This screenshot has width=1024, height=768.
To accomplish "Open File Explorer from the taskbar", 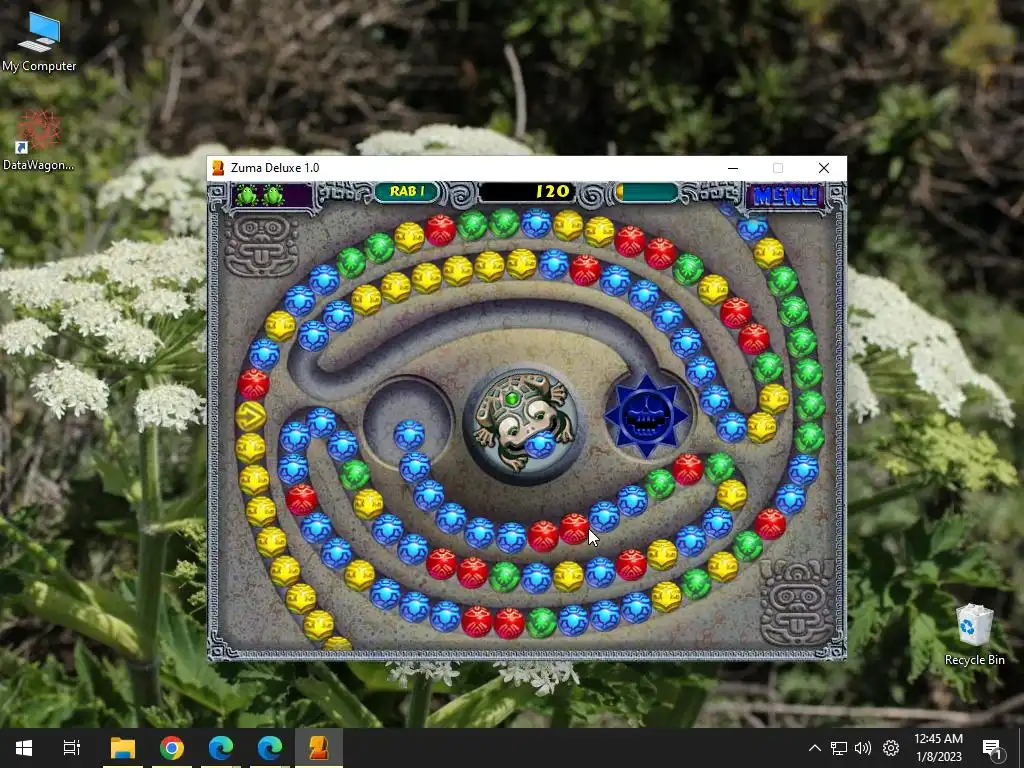I will (123, 748).
